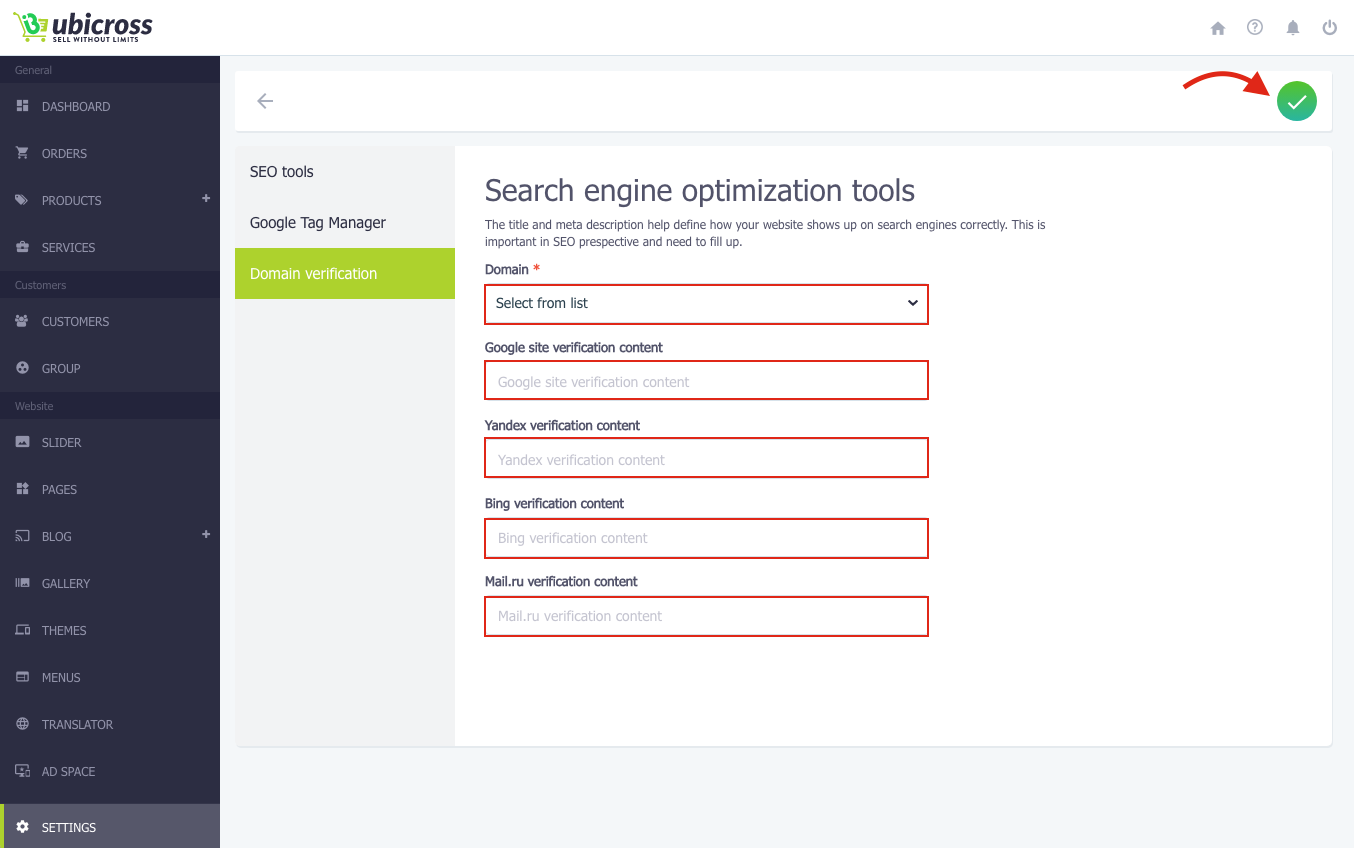This screenshot has width=1354, height=848.
Task: Switch to Google Tag Manager tab
Action: pos(345,223)
